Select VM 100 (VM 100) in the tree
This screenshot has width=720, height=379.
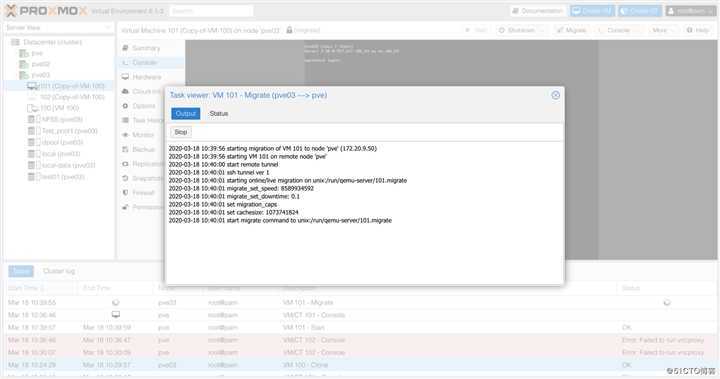pyautogui.click(x=53, y=108)
